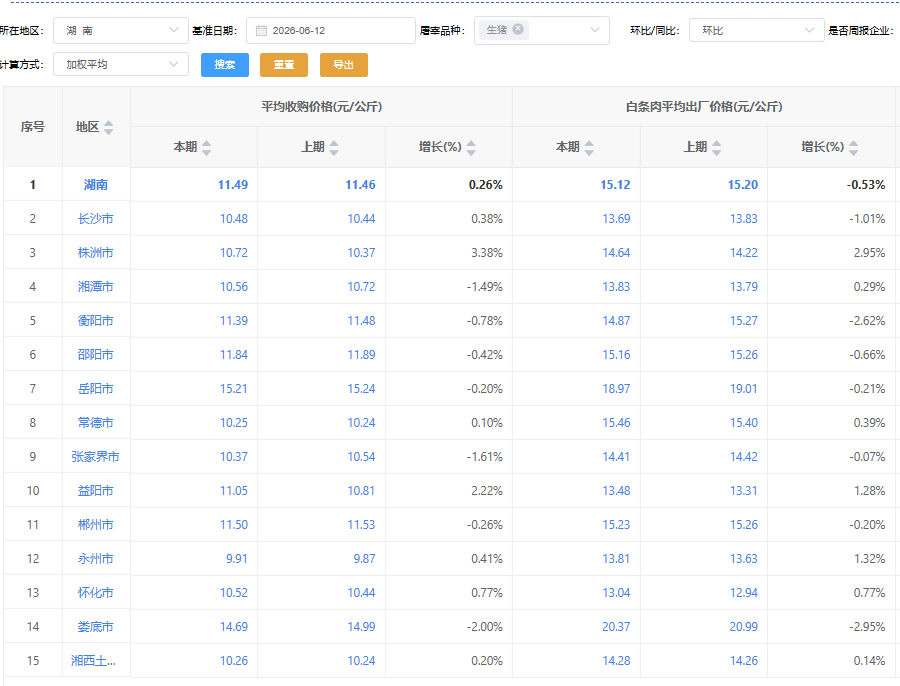Open the 娄底市 region link

pyautogui.click(x=96, y=626)
